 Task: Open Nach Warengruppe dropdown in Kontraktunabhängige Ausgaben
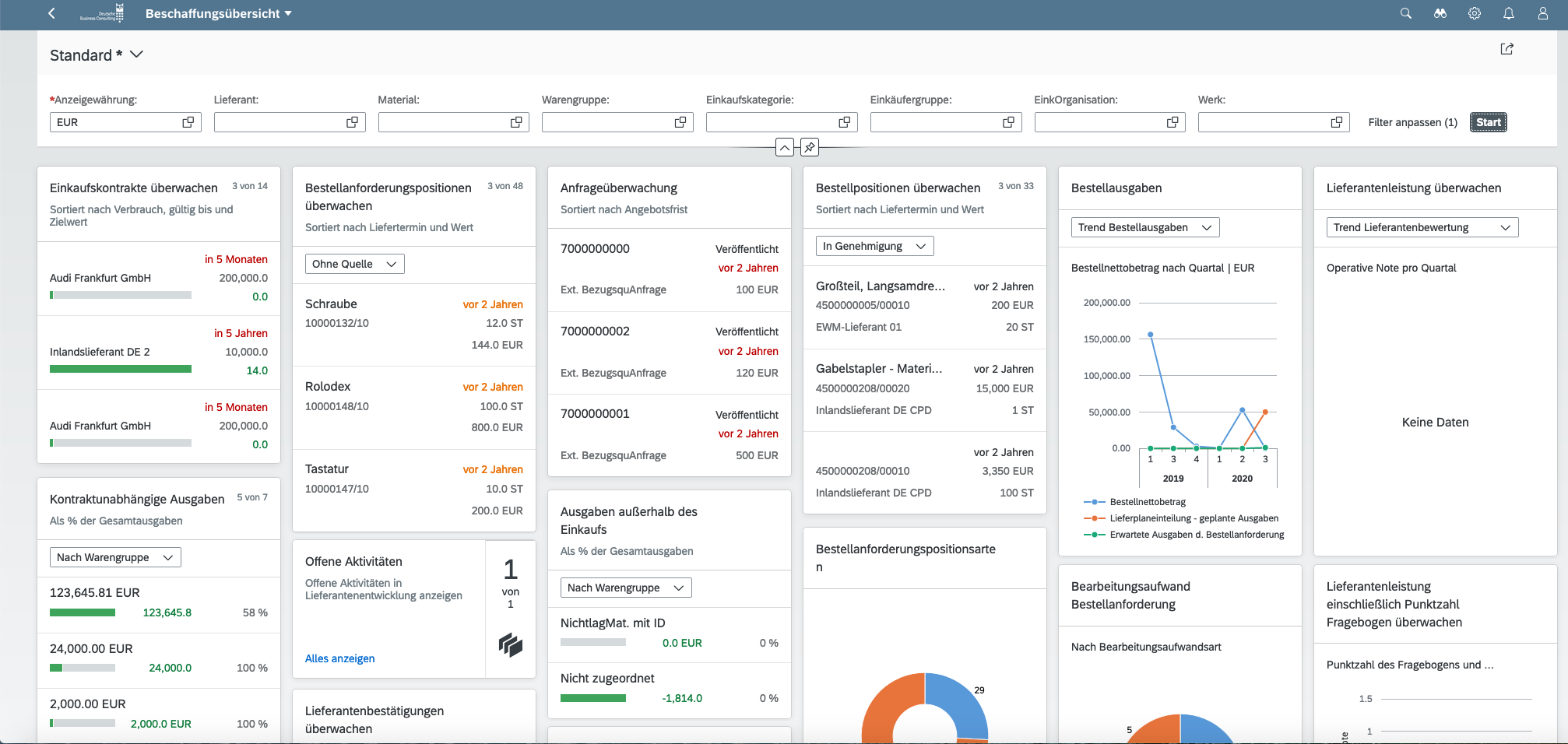115,557
